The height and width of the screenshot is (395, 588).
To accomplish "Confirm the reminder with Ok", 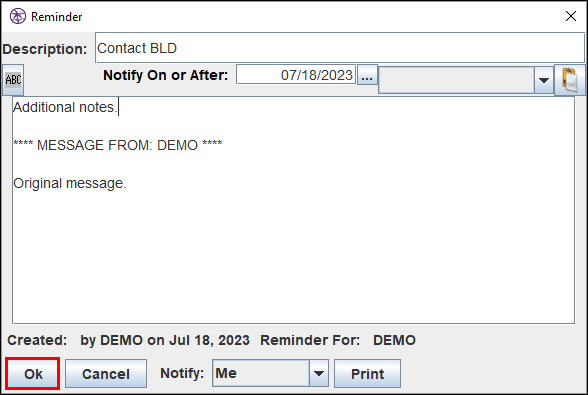I will (x=33, y=374).
